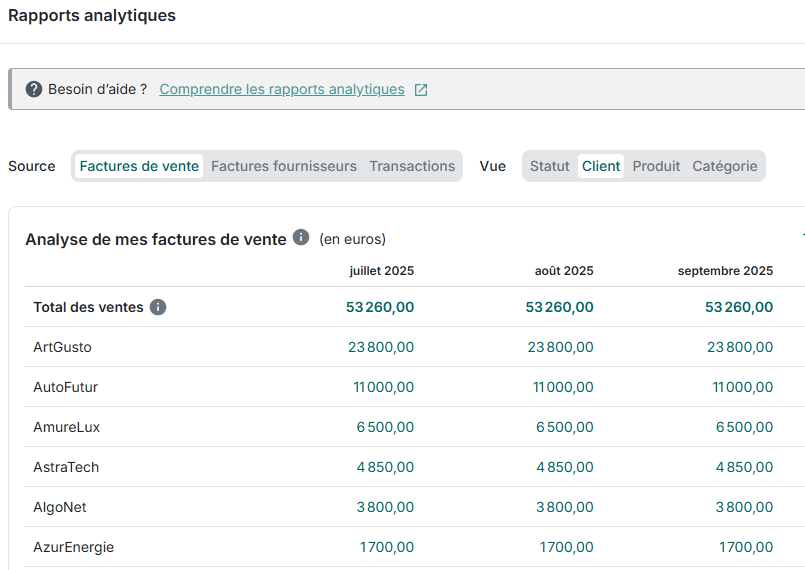Switch source to Factures fournisseurs

(x=284, y=166)
